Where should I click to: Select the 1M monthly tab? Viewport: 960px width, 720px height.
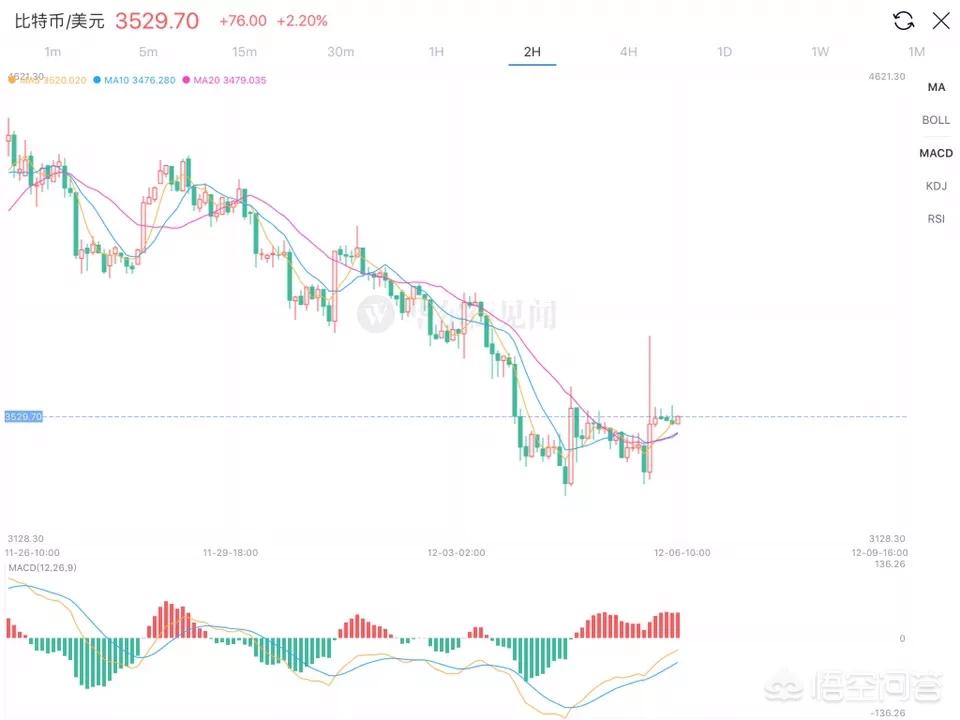tap(916, 51)
